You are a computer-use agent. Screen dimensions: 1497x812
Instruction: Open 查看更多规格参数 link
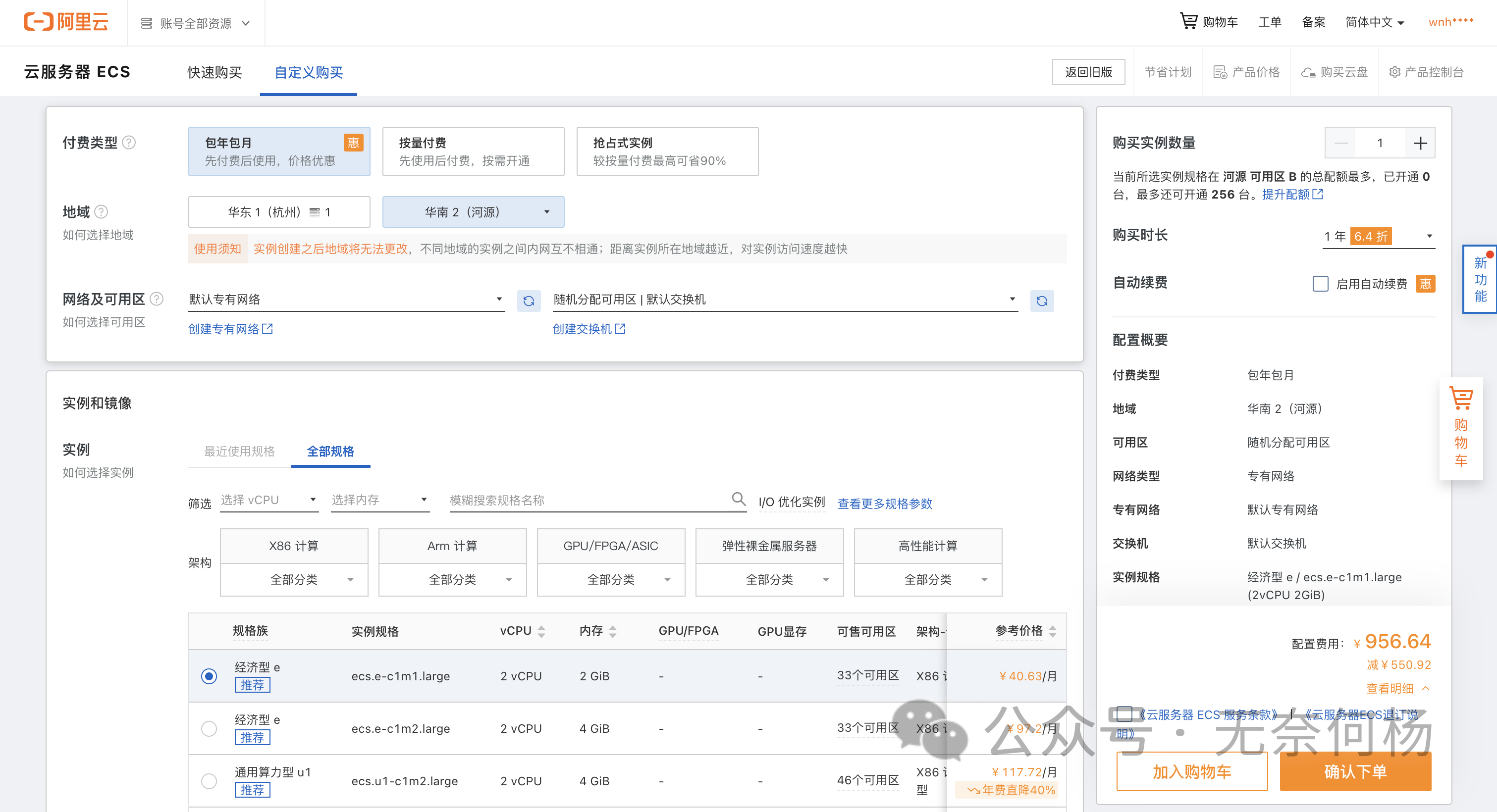coord(885,503)
